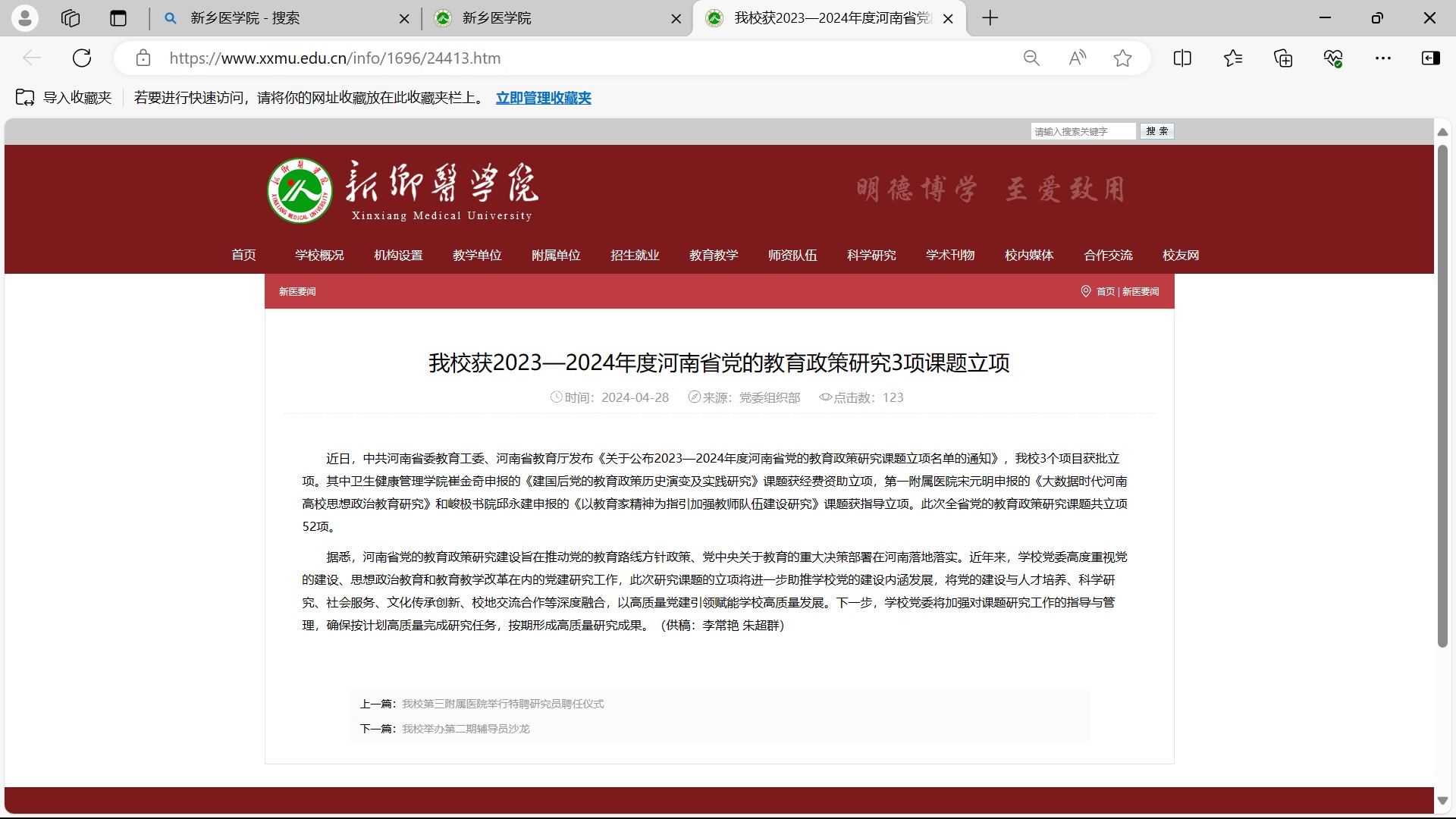The width and height of the screenshot is (1456, 819).
Task: Open the tab actions menu icon
Action: (x=118, y=18)
